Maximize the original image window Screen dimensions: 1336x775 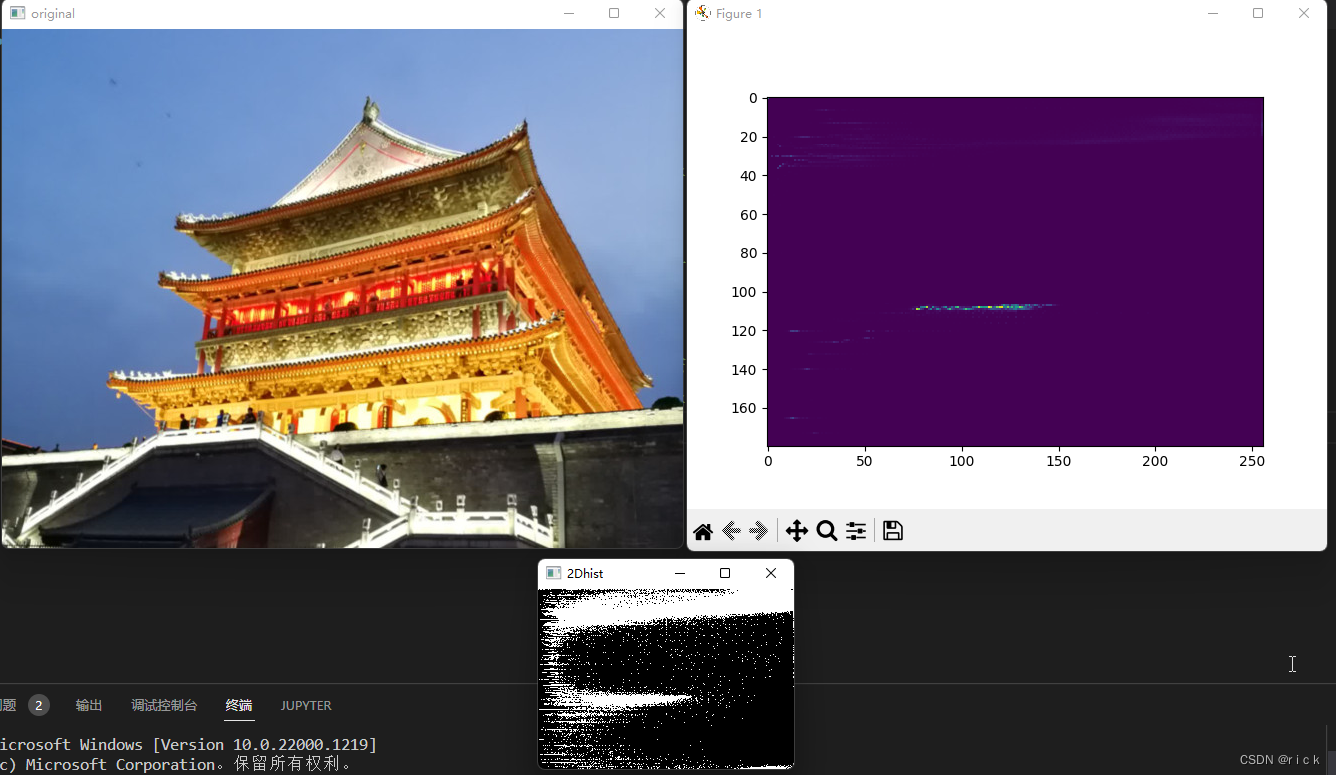point(614,13)
